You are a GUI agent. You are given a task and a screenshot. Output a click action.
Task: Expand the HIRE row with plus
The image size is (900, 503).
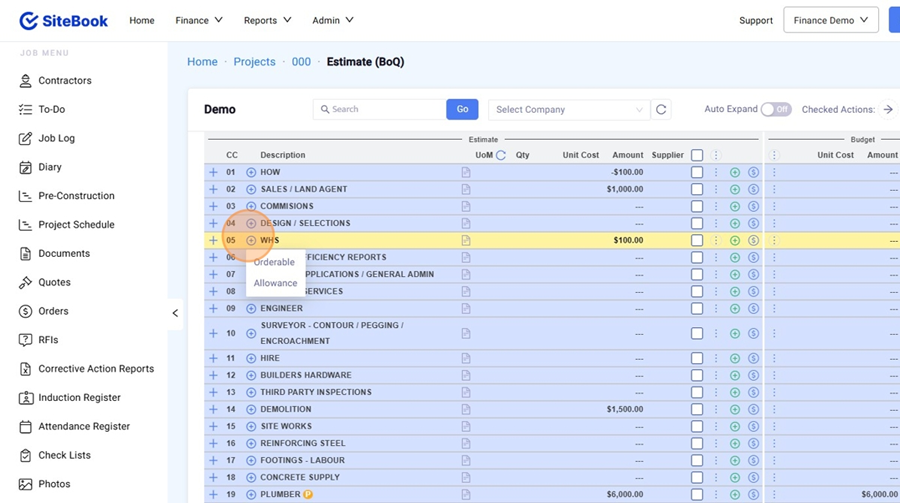point(213,359)
